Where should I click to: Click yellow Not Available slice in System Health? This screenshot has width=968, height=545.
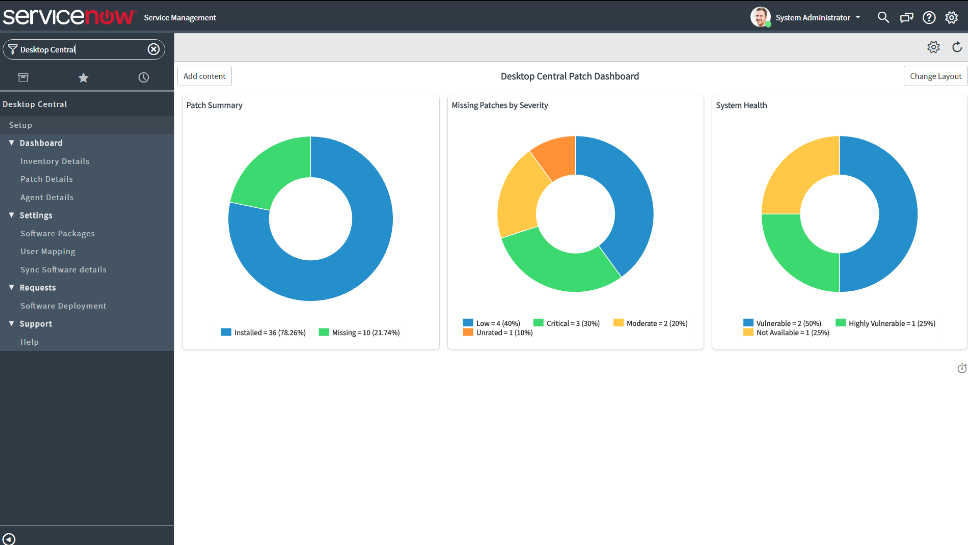(796, 174)
